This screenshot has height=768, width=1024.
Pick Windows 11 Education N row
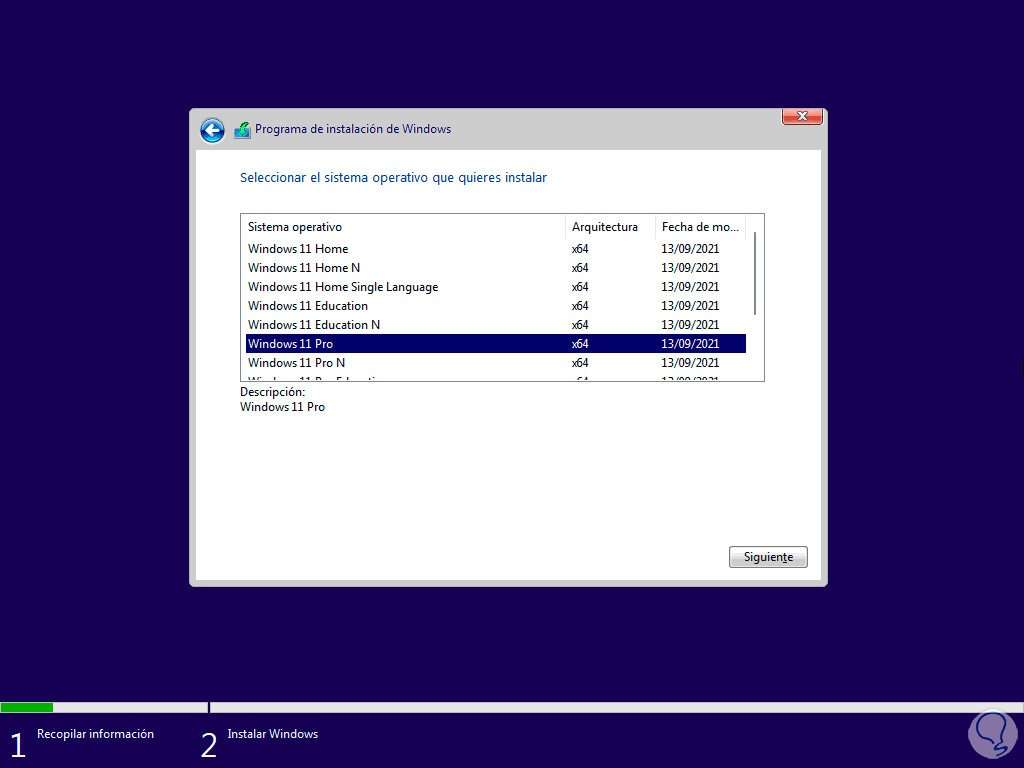tap(496, 325)
